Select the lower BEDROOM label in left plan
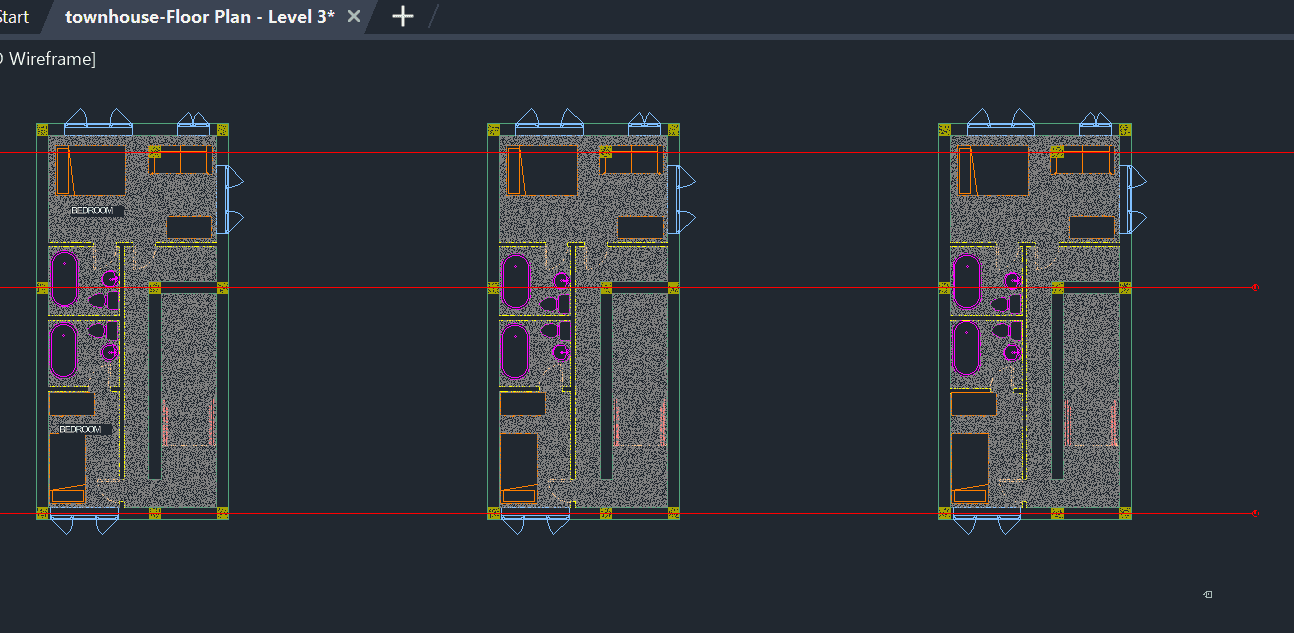 (81, 429)
